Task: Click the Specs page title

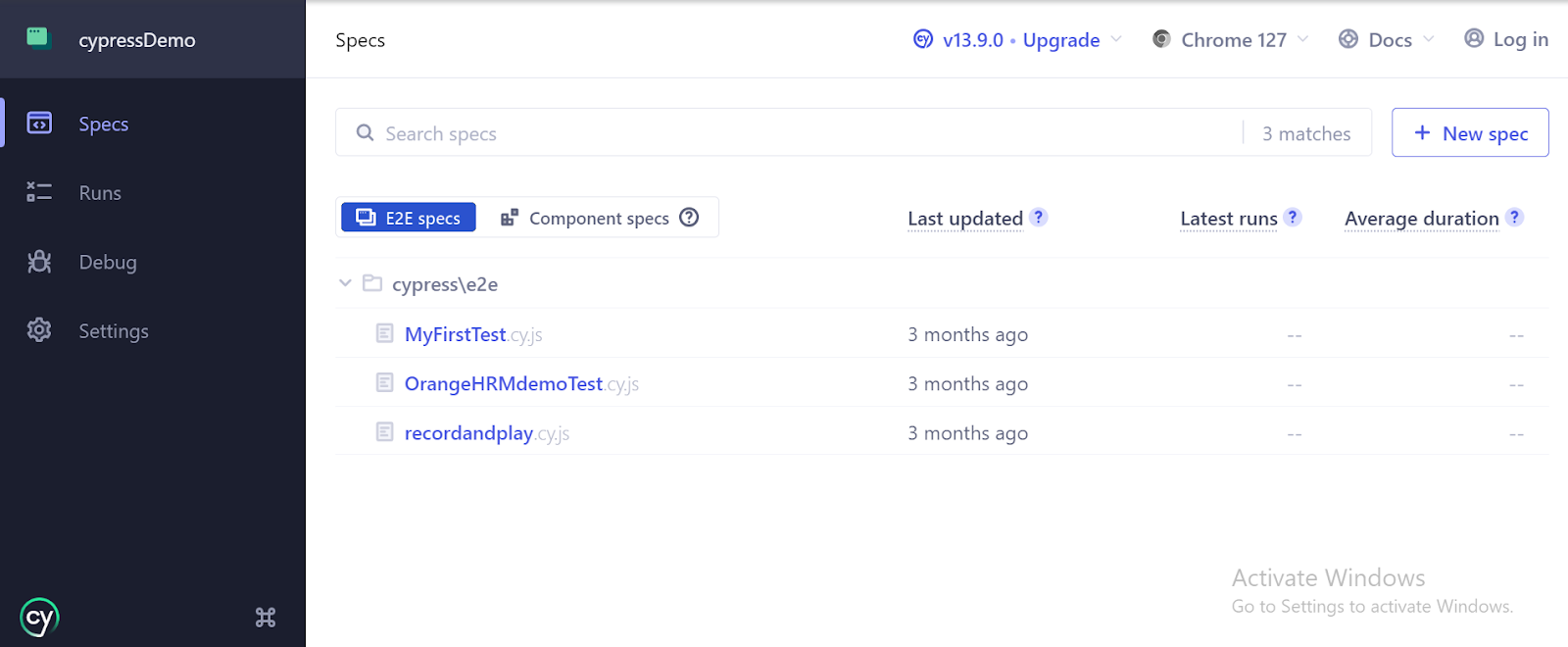Action: tap(360, 40)
